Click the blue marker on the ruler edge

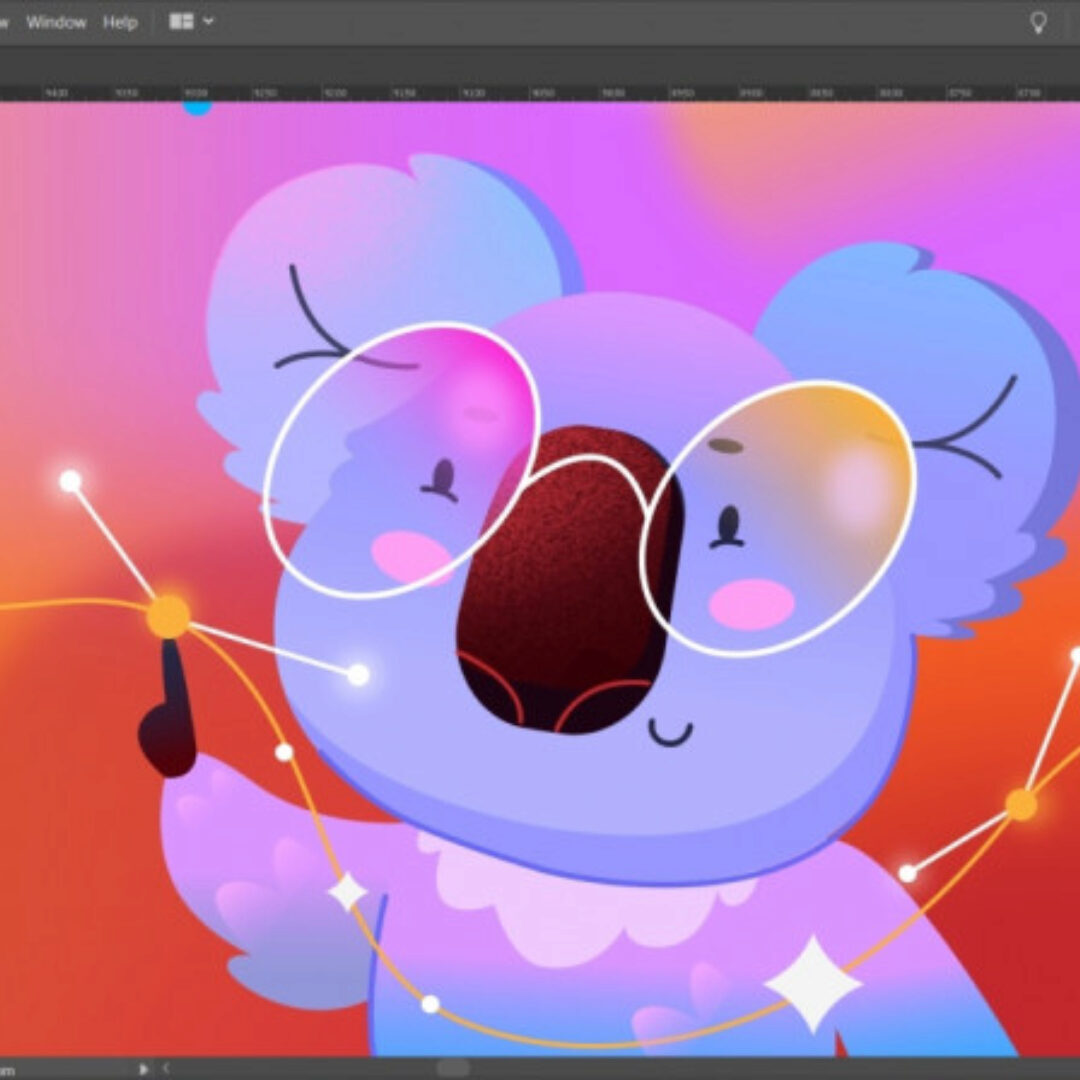point(197,106)
